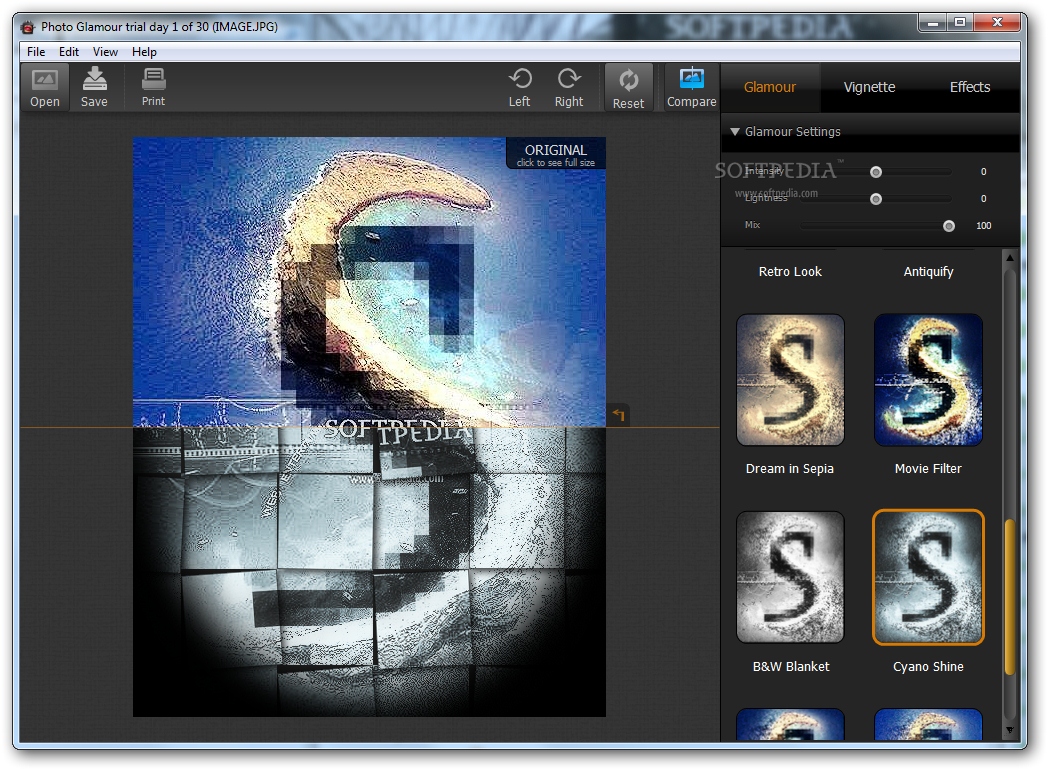Click the Intensity value 0
This screenshot has height=770, width=1048.
click(983, 172)
